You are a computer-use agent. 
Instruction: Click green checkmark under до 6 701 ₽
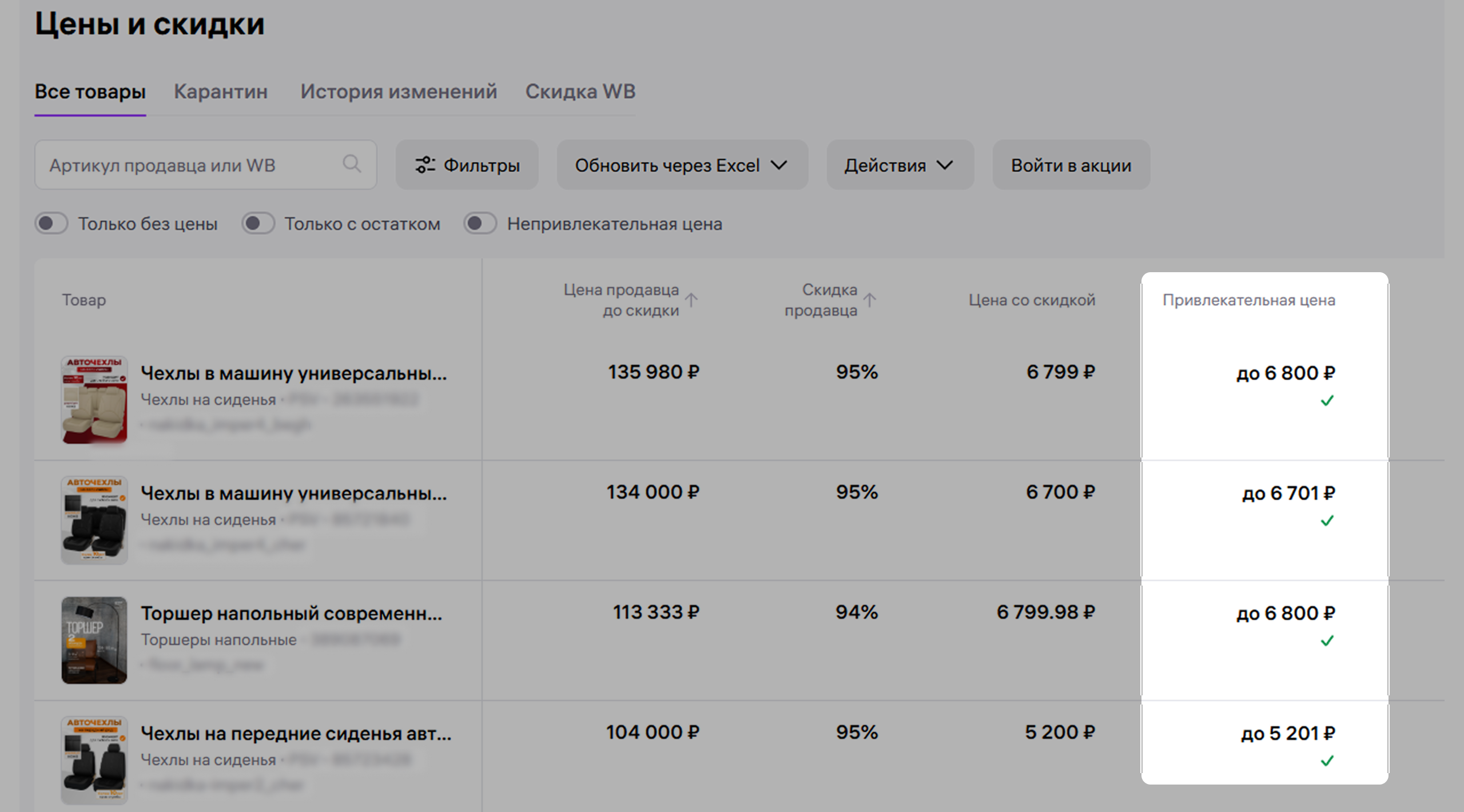(1327, 520)
